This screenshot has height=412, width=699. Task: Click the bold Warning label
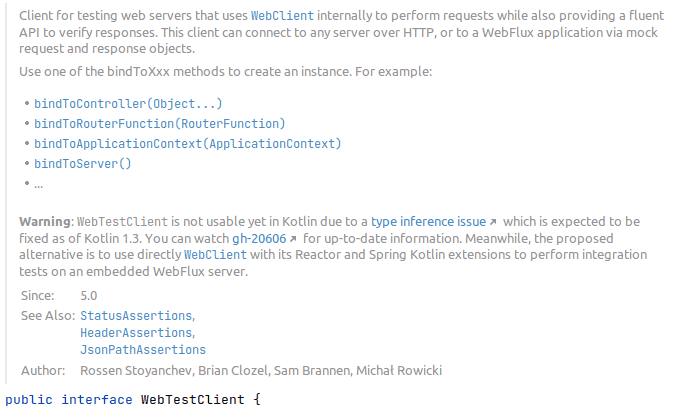point(46,221)
